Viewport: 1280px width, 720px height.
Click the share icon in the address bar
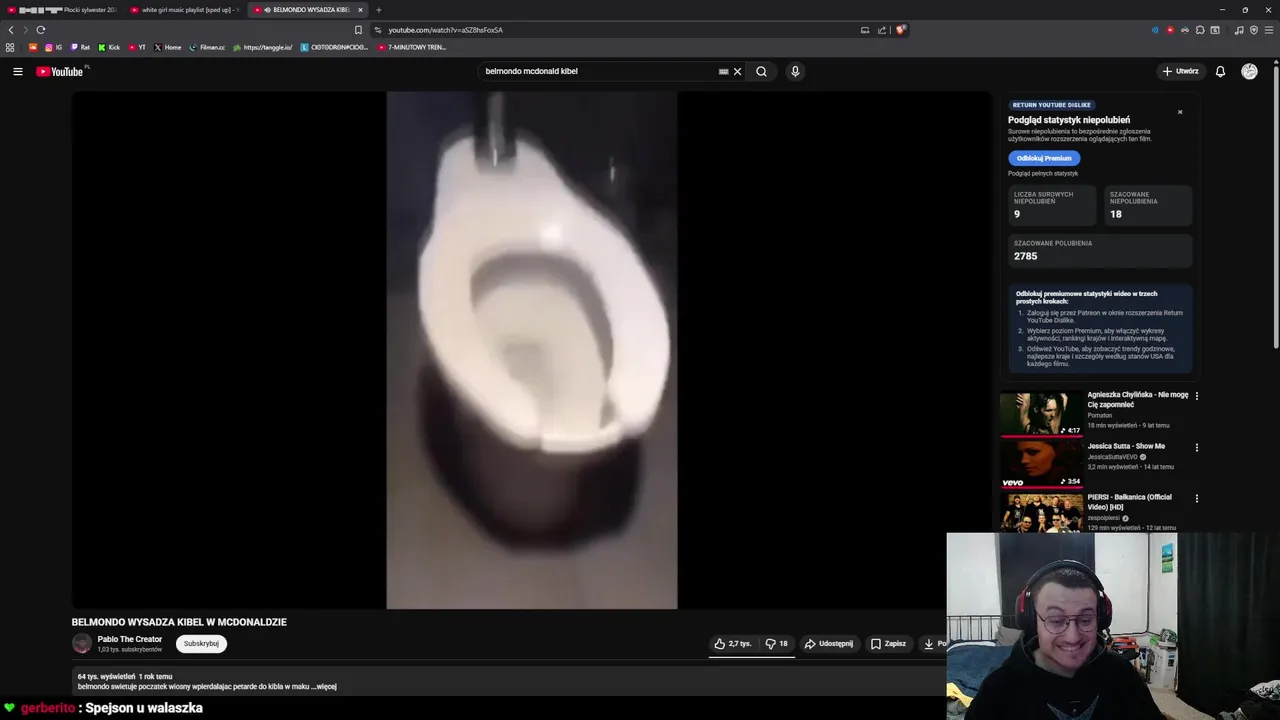882,30
